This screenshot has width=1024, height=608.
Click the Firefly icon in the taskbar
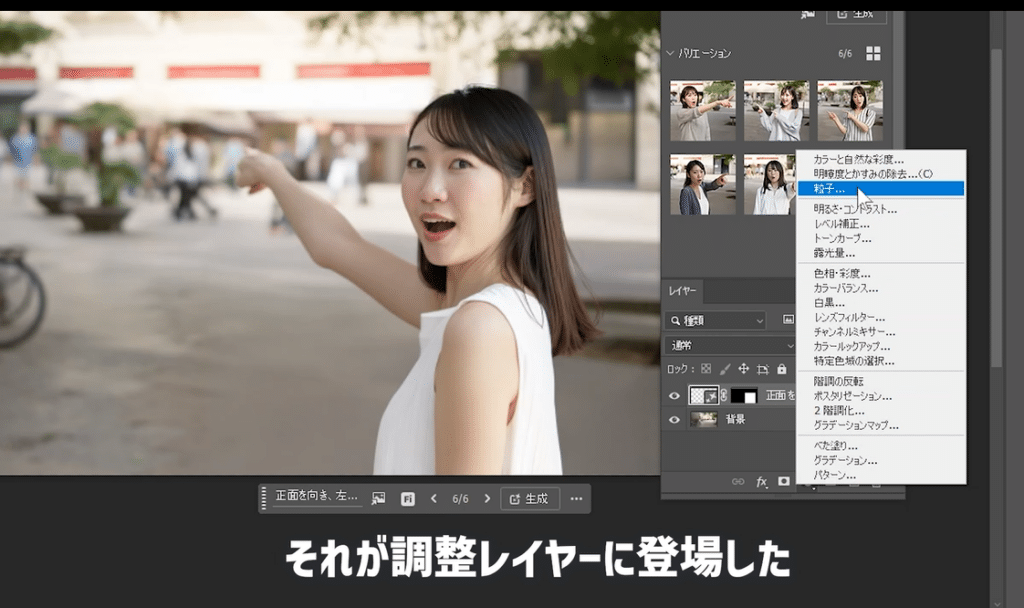408,498
